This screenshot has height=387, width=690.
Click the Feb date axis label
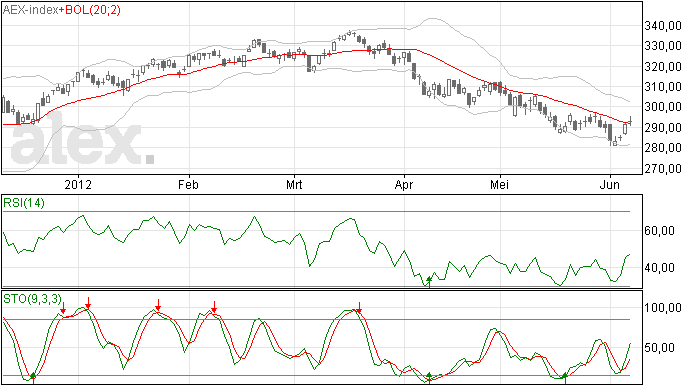point(188,184)
